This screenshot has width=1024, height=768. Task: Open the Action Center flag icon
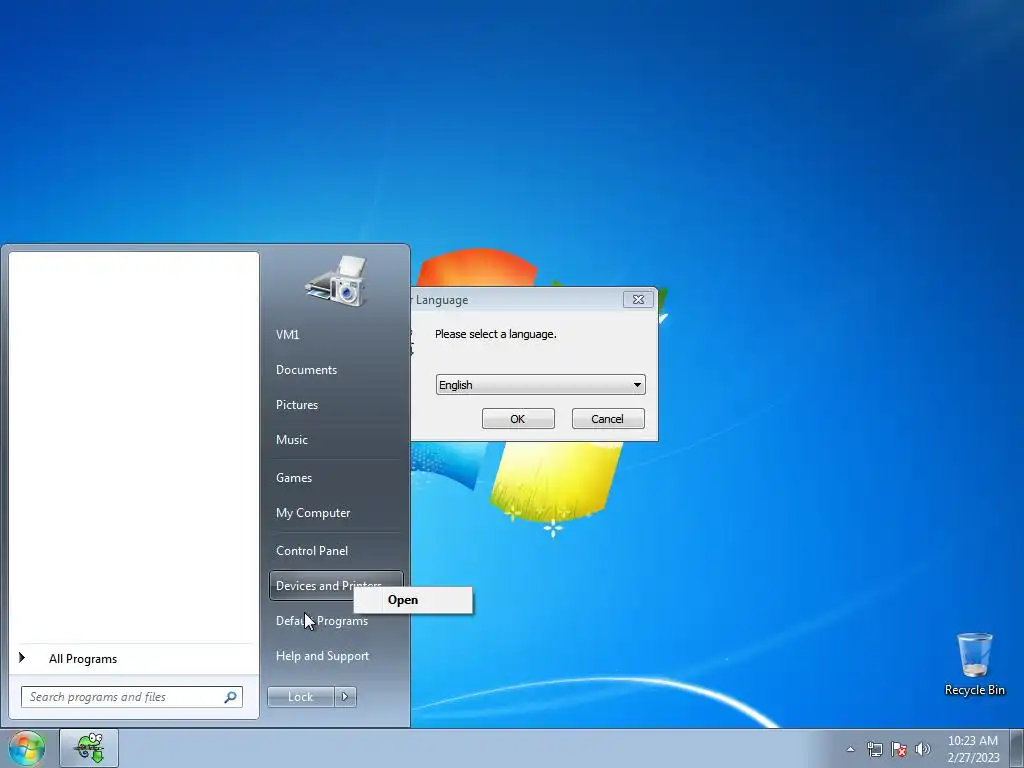click(899, 749)
